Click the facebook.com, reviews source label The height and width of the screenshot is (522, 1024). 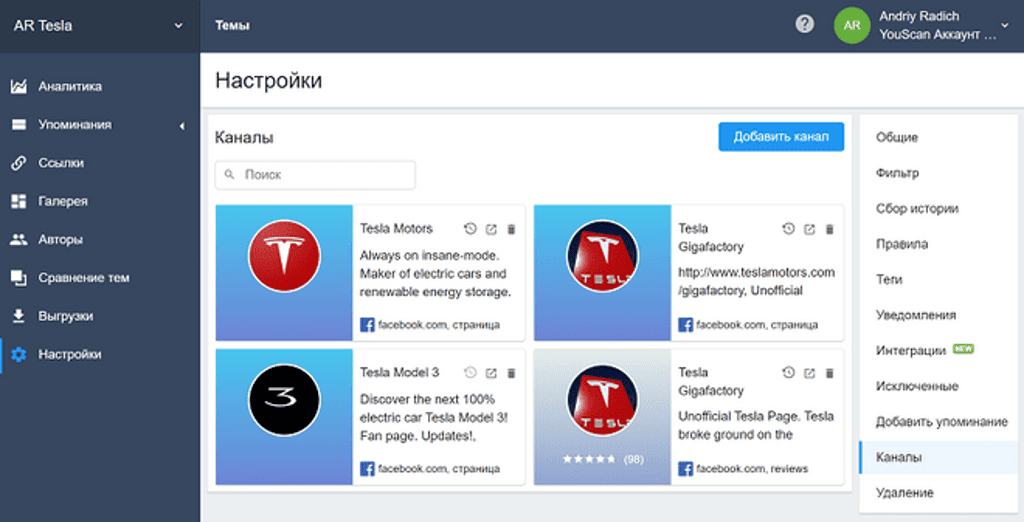(752, 468)
